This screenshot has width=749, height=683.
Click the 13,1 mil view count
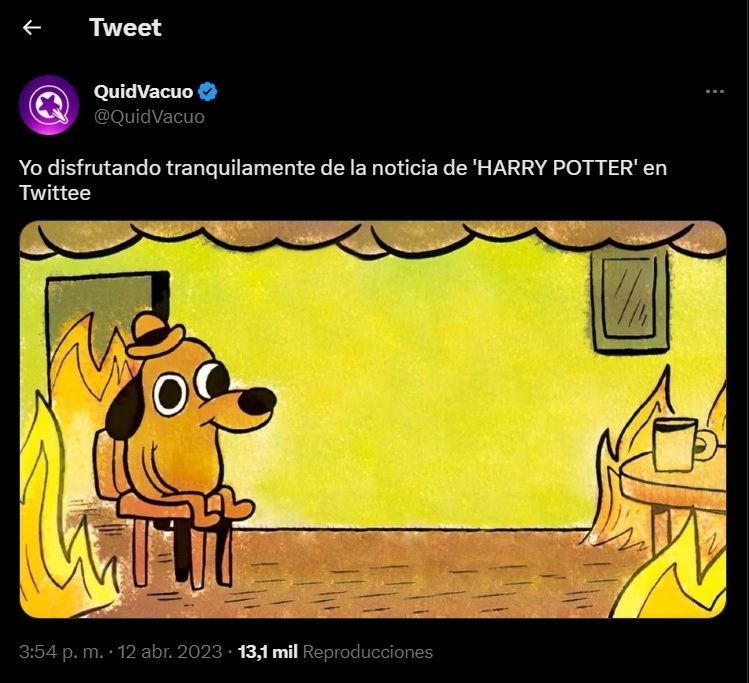267,652
